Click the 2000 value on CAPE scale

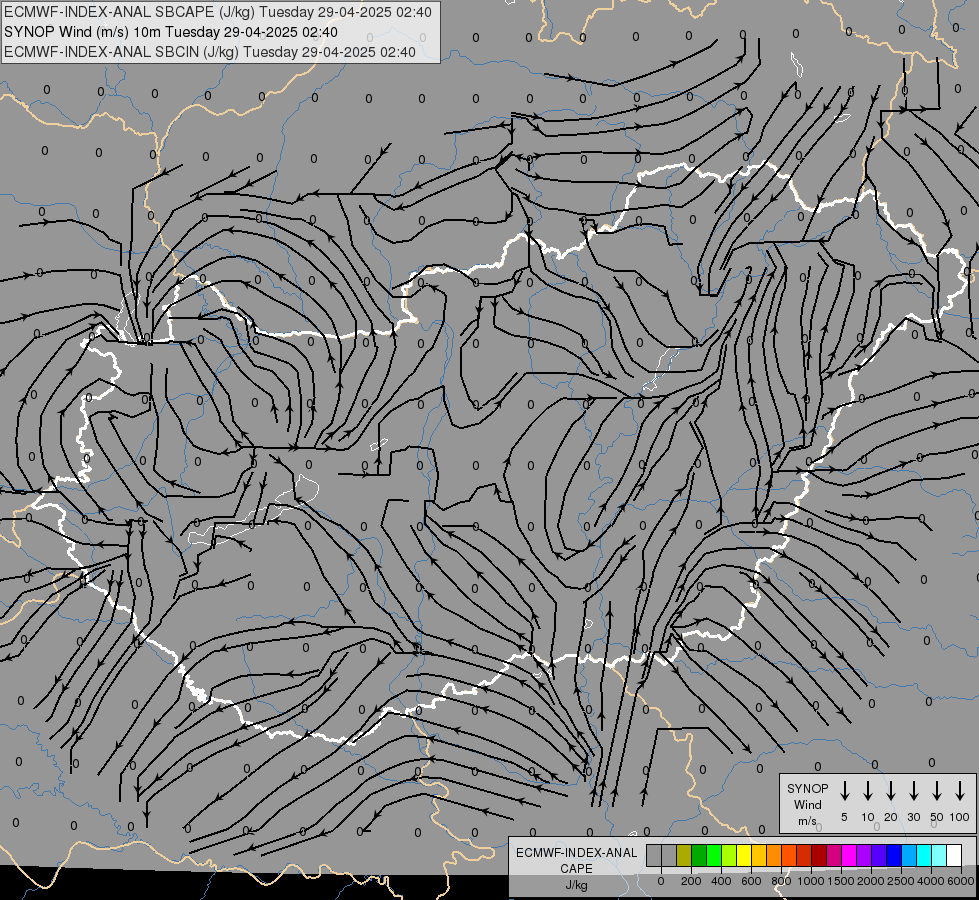(x=871, y=881)
